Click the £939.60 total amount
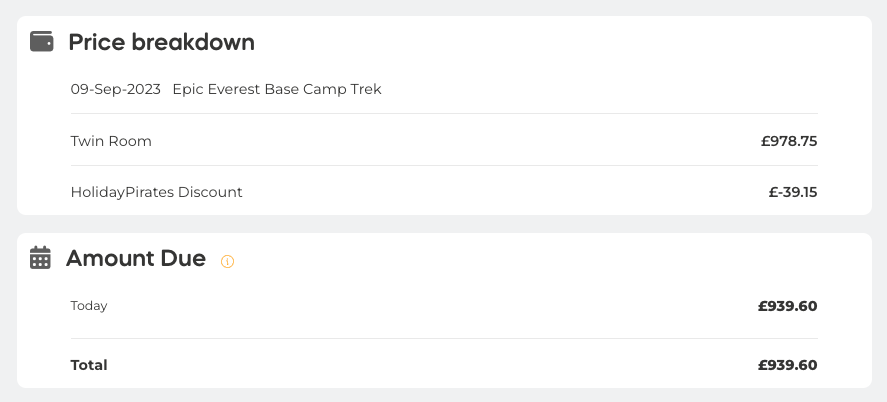 pyautogui.click(x=787, y=365)
